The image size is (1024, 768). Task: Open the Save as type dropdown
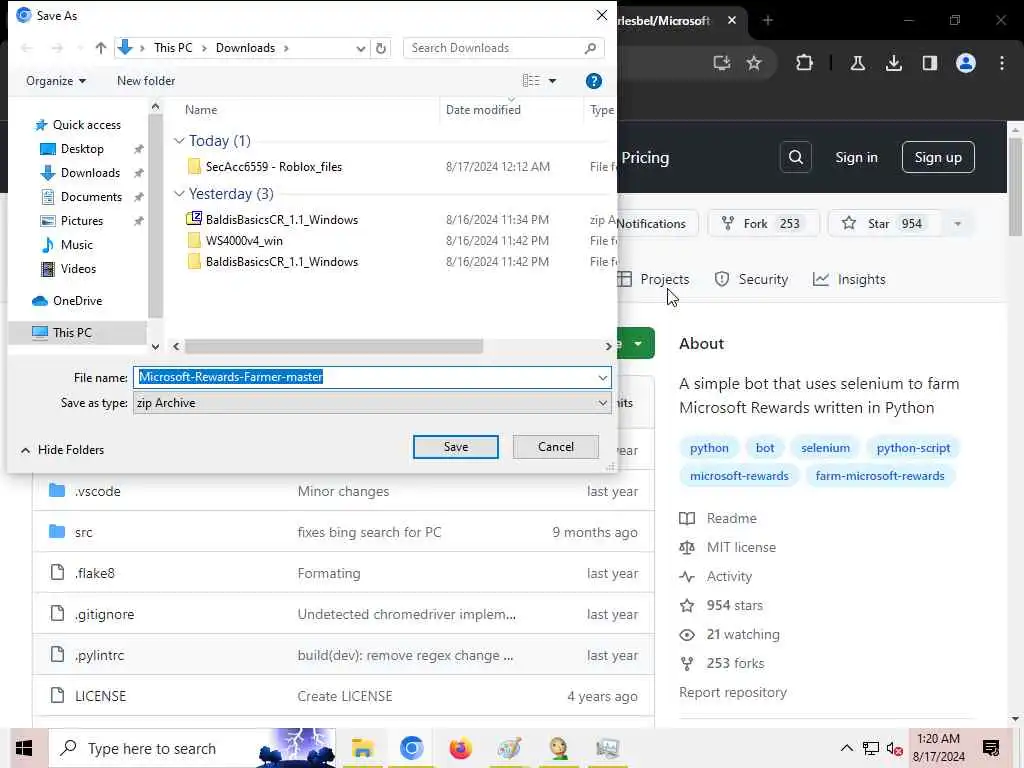point(372,403)
